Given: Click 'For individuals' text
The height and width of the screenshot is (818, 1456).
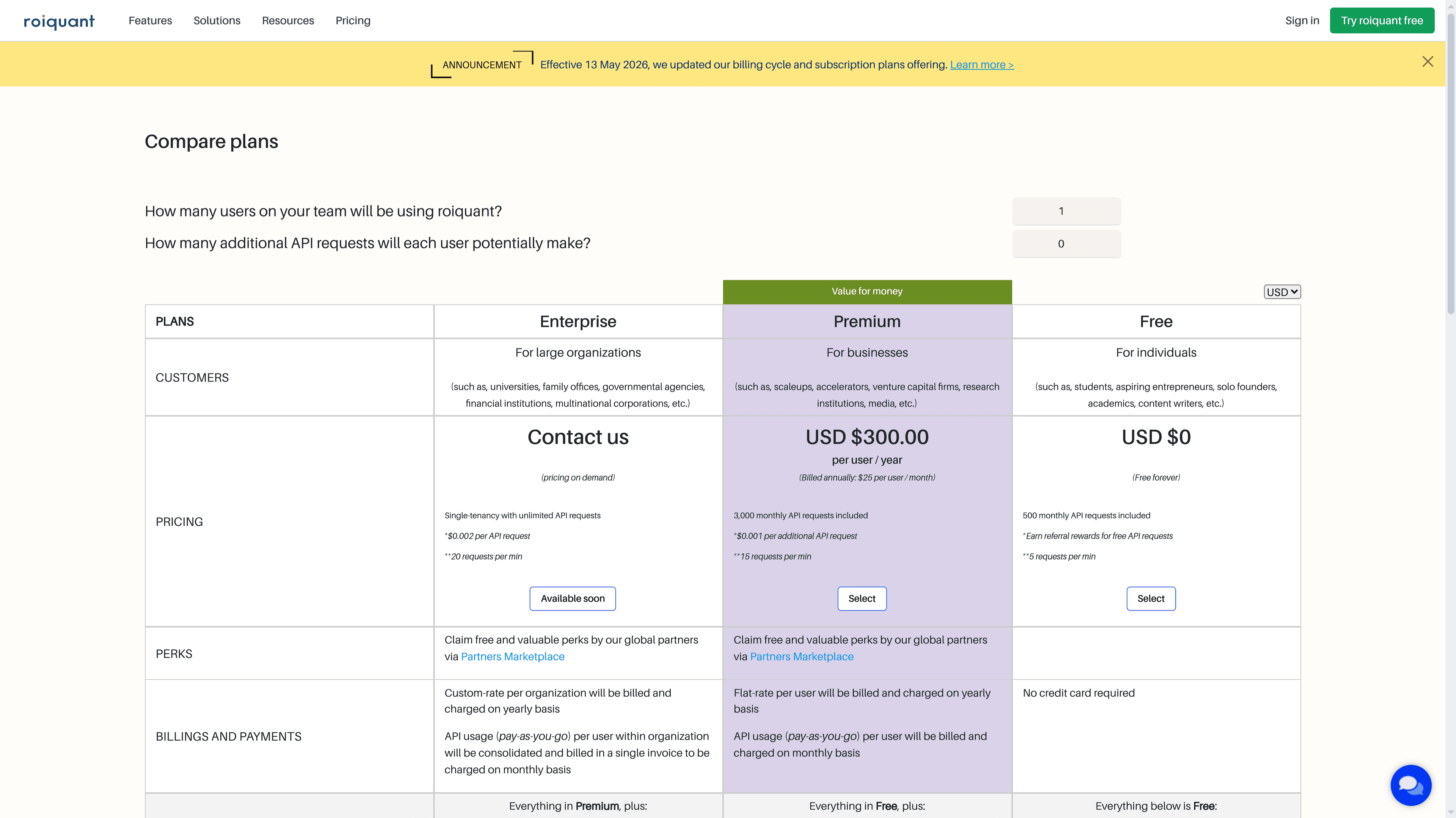Looking at the screenshot, I should 1156,353.
